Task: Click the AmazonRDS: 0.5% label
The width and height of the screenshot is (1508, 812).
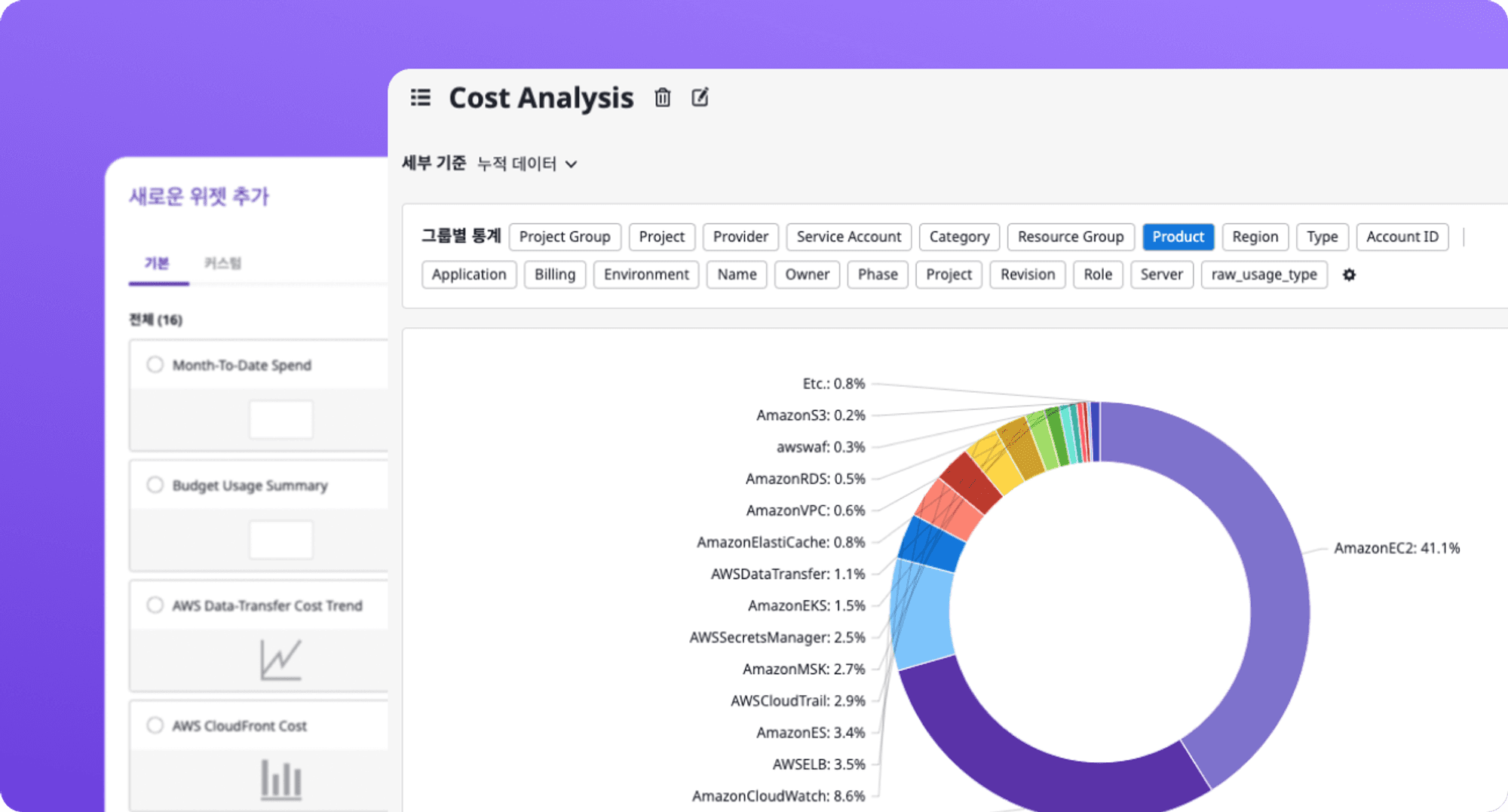Action: click(805, 479)
